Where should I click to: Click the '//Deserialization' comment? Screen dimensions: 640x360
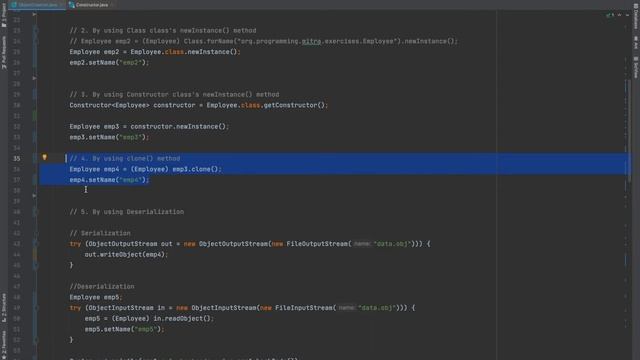(102, 287)
